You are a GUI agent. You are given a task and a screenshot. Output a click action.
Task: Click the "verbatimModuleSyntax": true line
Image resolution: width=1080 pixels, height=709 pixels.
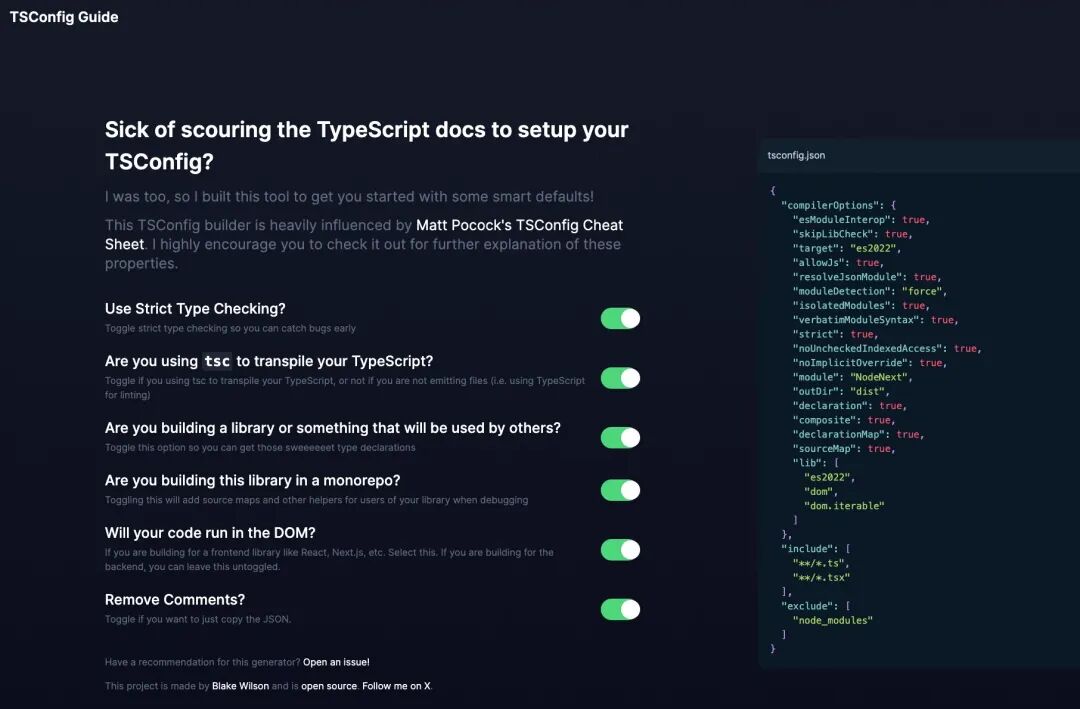point(875,320)
